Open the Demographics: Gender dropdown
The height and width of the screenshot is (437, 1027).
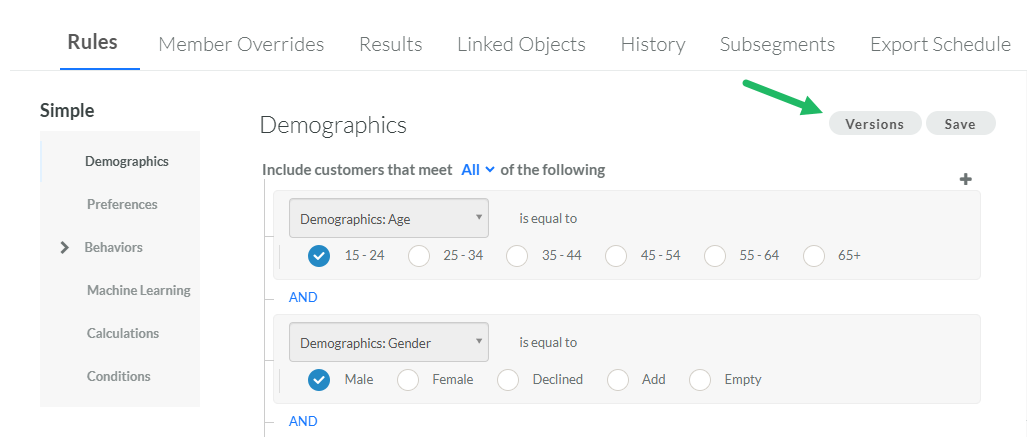pos(388,343)
